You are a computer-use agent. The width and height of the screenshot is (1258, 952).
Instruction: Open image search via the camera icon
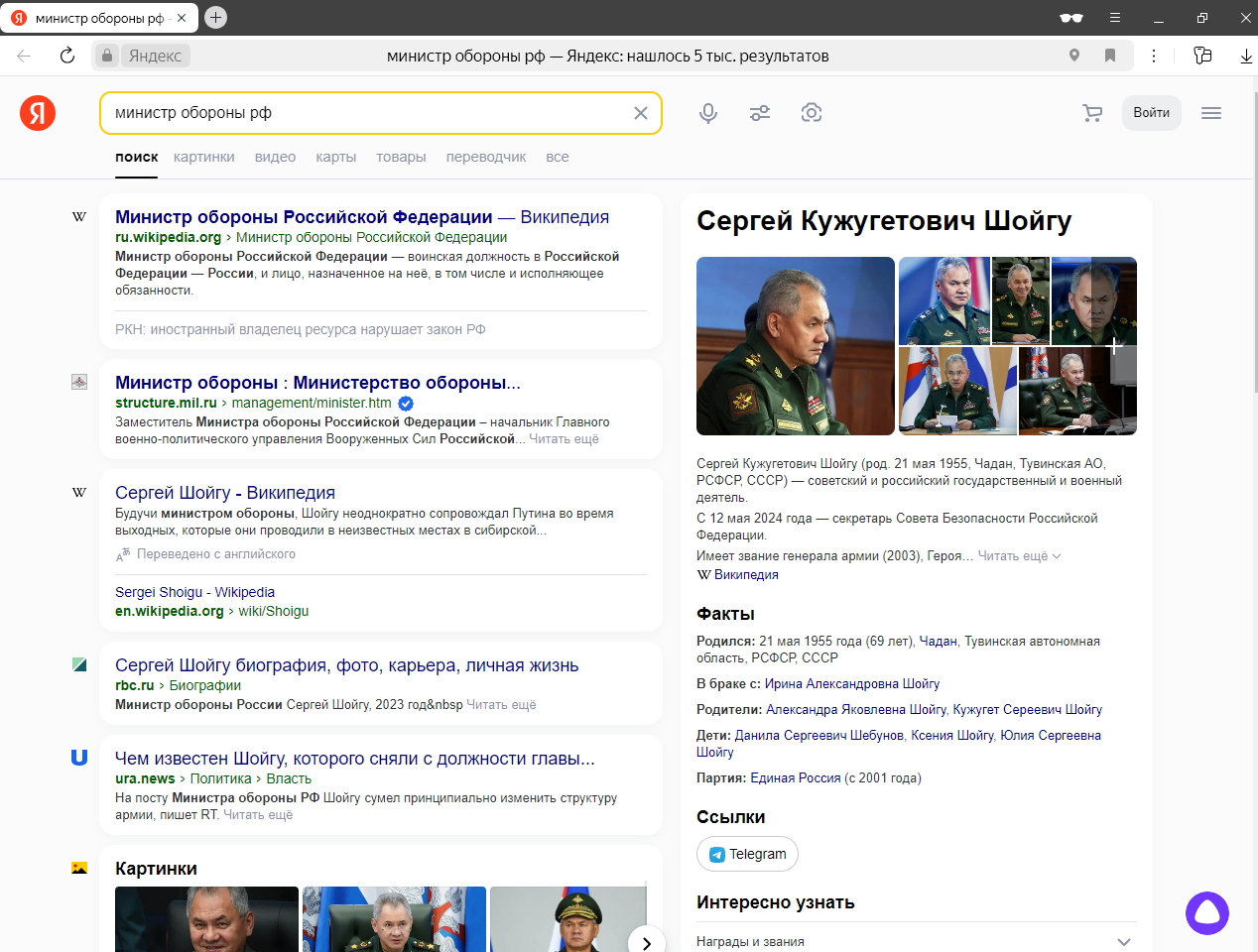(812, 113)
